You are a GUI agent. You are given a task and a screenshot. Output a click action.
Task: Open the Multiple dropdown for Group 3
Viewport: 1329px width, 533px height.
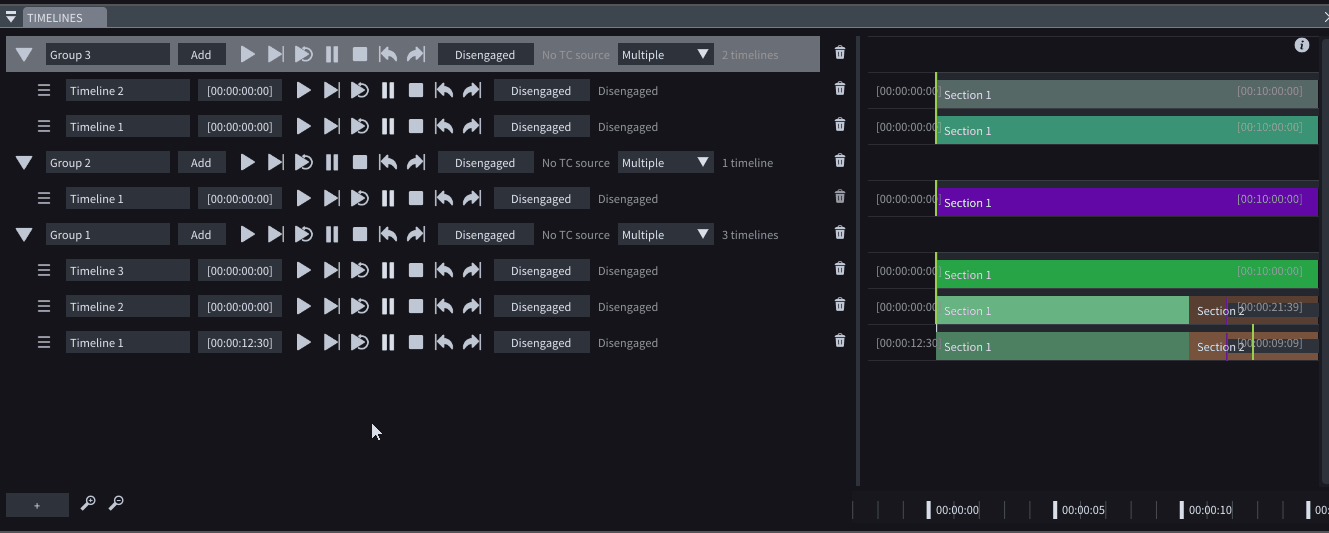(665, 55)
